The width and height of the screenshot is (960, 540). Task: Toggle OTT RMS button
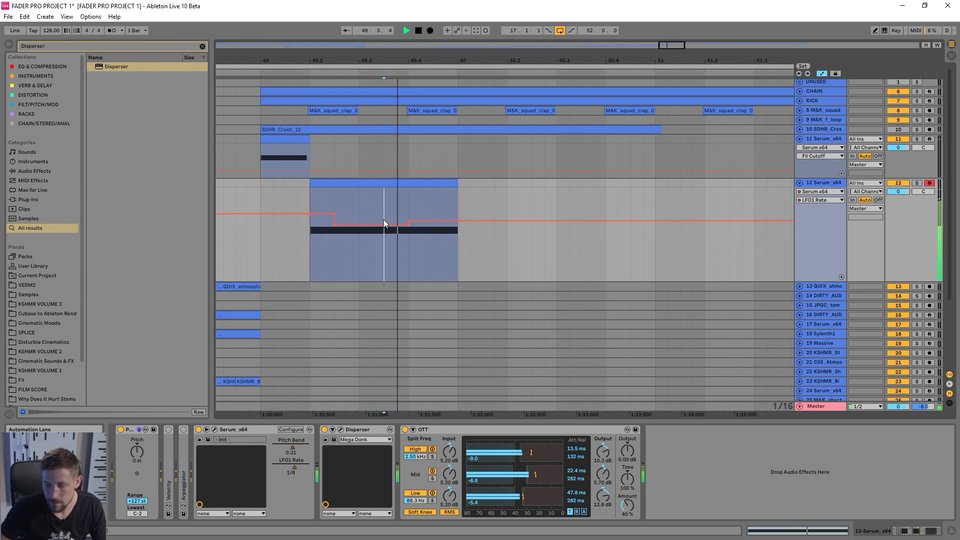point(449,512)
